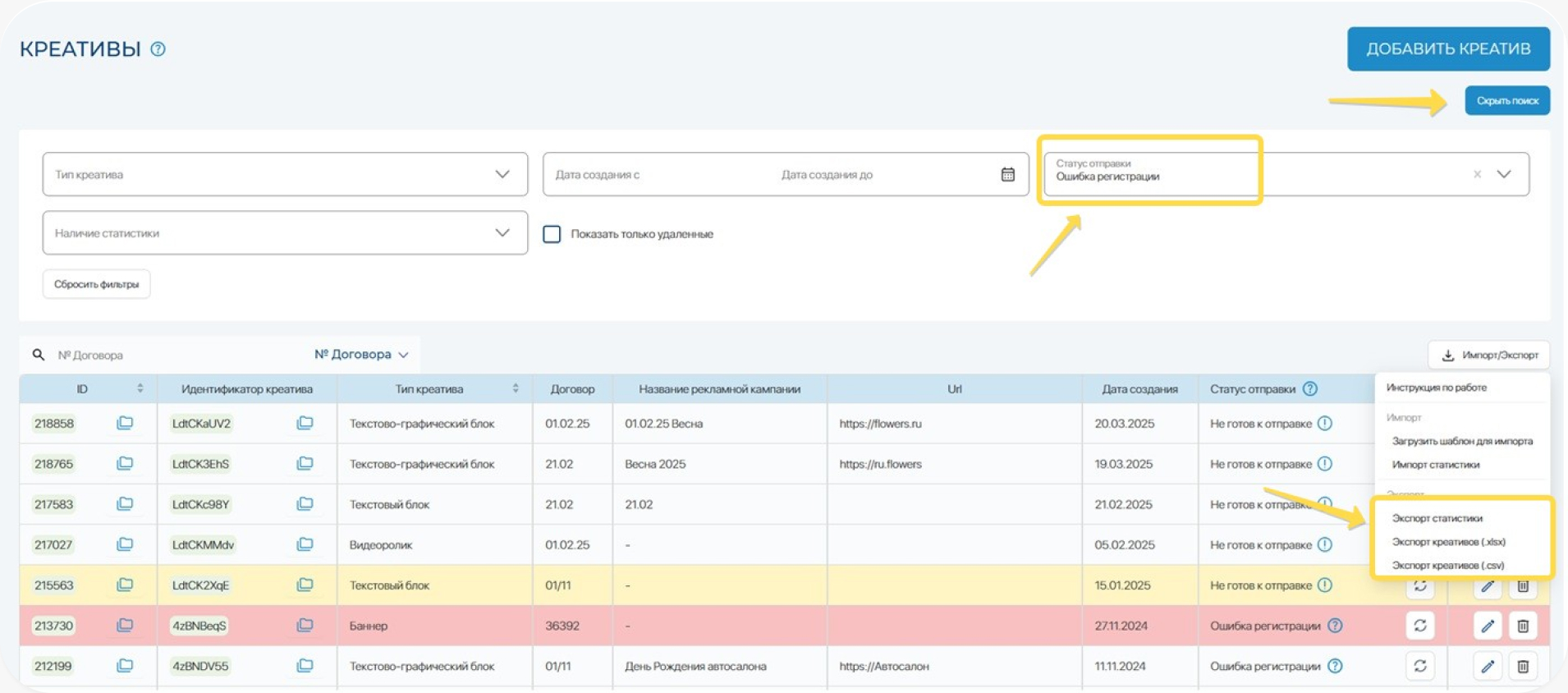Copy ID 217583 with copy icon
Screen dimensions: 1568x693
(125, 503)
